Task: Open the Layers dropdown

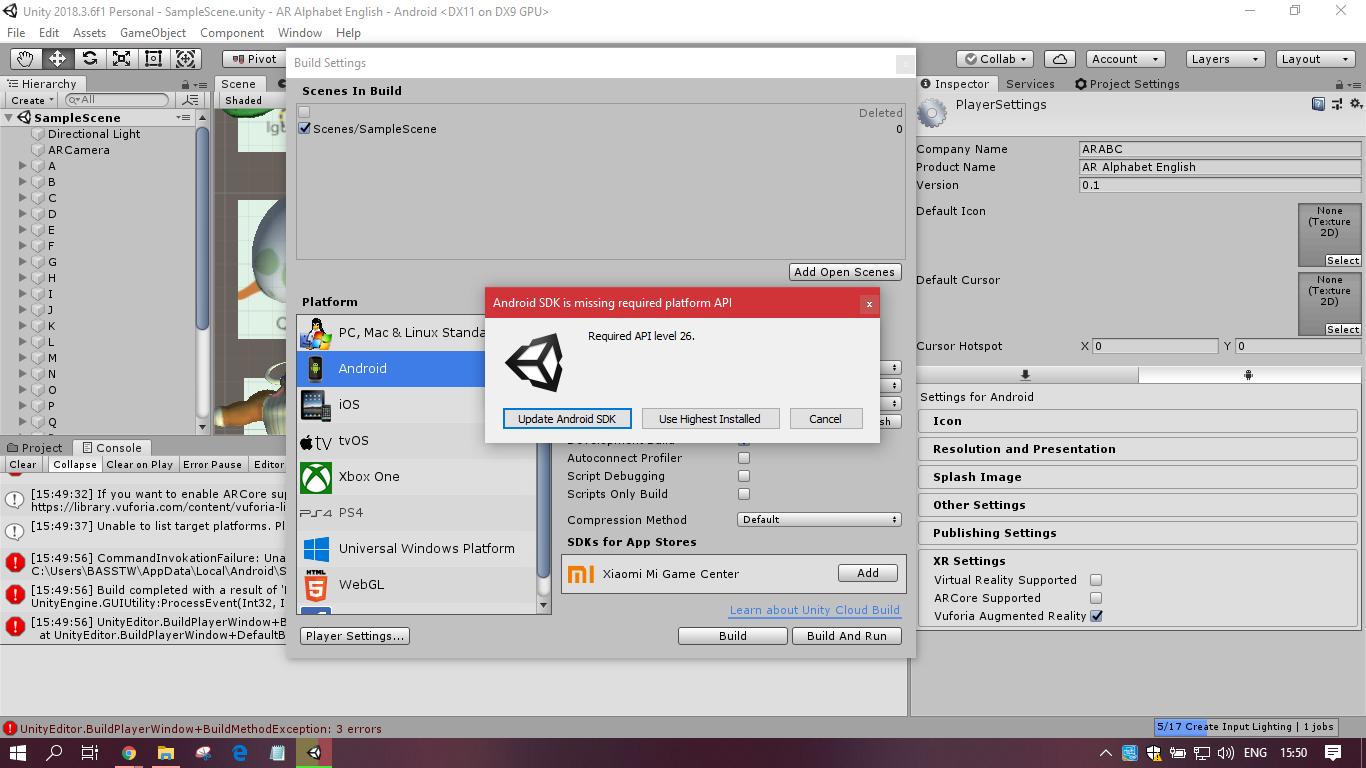Action: (x=1225, y=59)
